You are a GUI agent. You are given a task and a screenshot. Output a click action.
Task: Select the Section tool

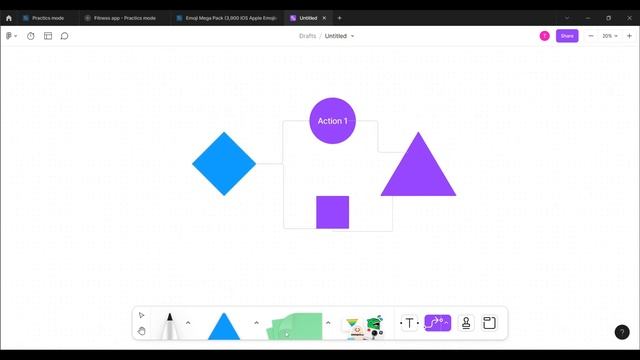pyautogui.click(x=489, y=323)
